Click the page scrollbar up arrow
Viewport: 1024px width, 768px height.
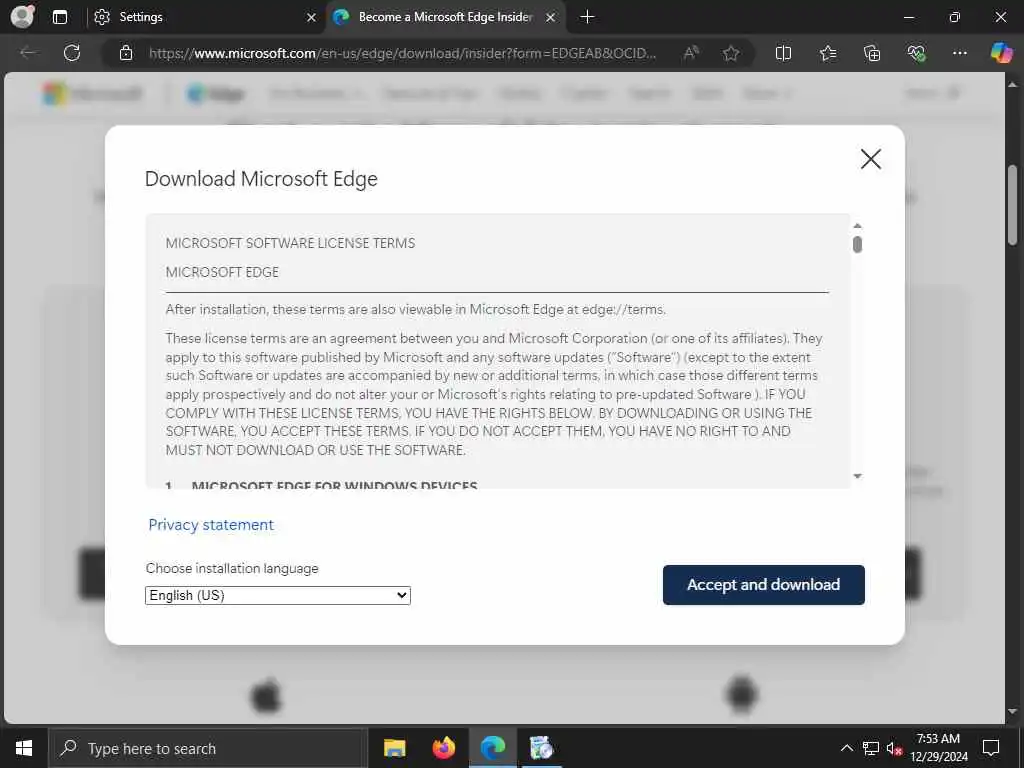[1012, 84]
